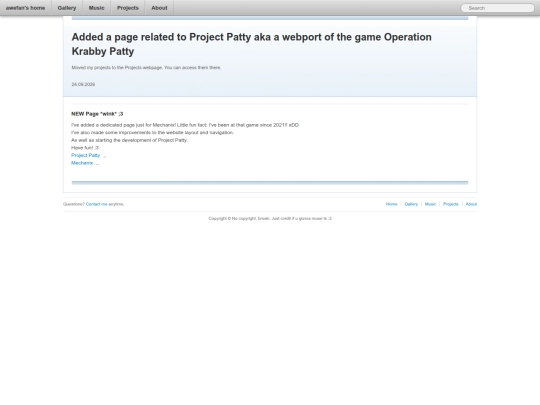Click the 'Have fun! ;3' line

[x=85, y=148]
